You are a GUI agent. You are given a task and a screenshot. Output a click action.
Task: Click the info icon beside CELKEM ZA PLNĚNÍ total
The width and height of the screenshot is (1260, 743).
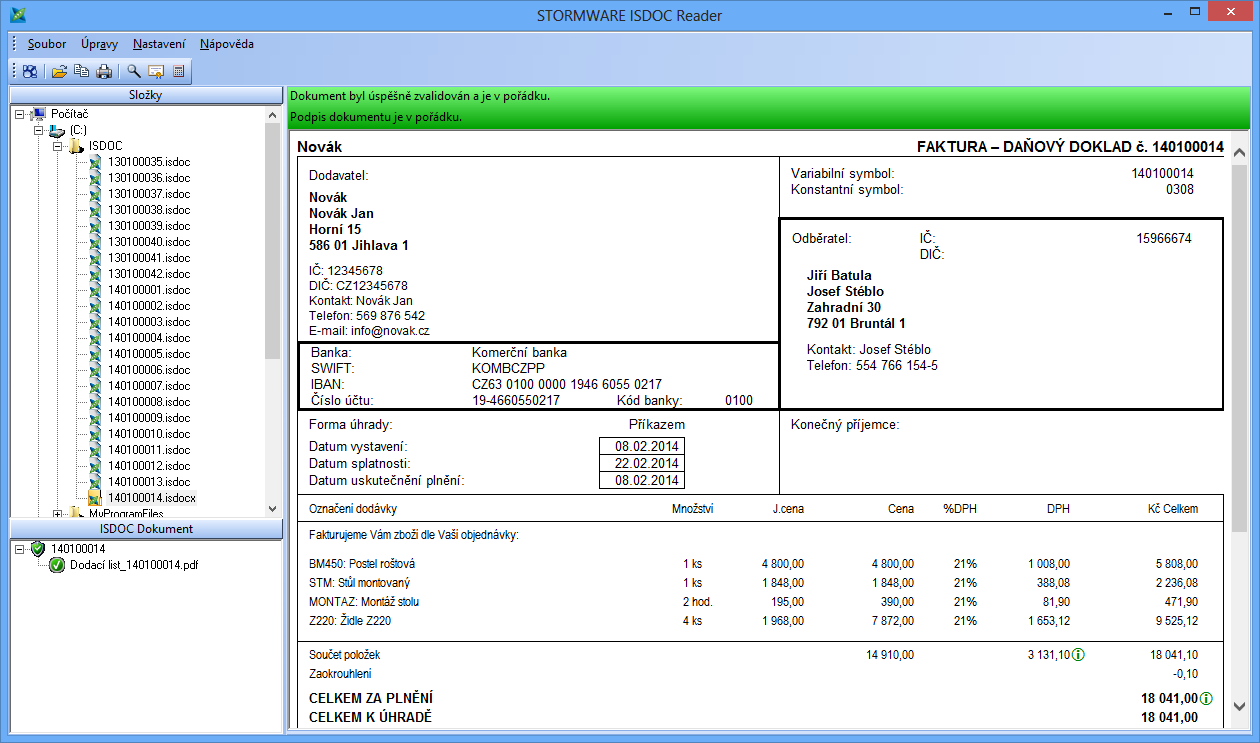[1207, 698]
